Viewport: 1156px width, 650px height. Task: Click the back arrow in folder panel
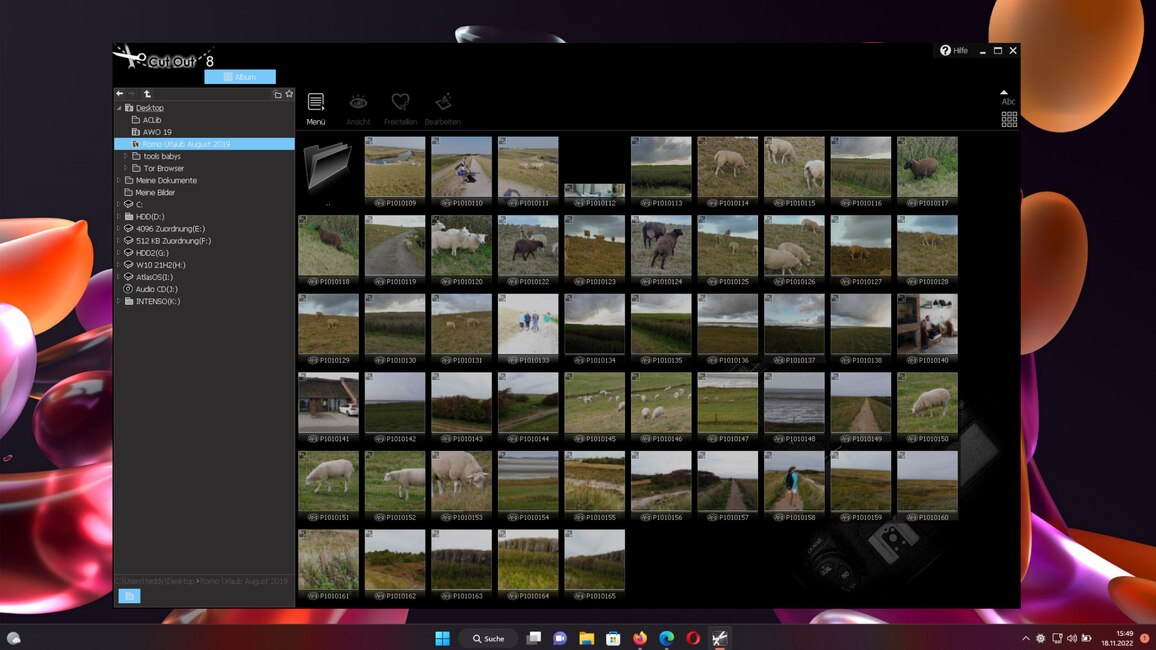tap(120, 94)
